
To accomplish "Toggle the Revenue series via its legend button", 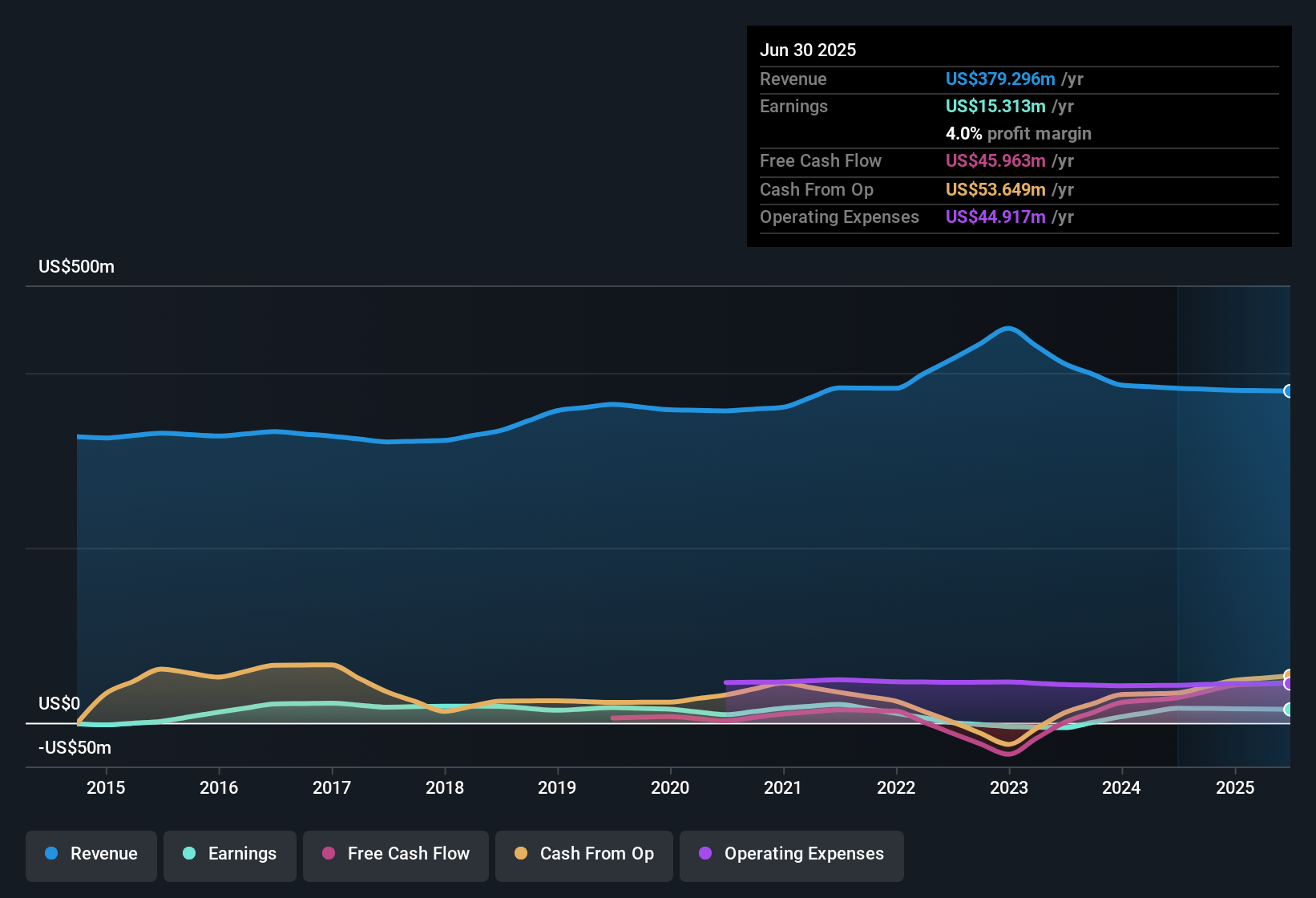I will [x=91, y=855].
